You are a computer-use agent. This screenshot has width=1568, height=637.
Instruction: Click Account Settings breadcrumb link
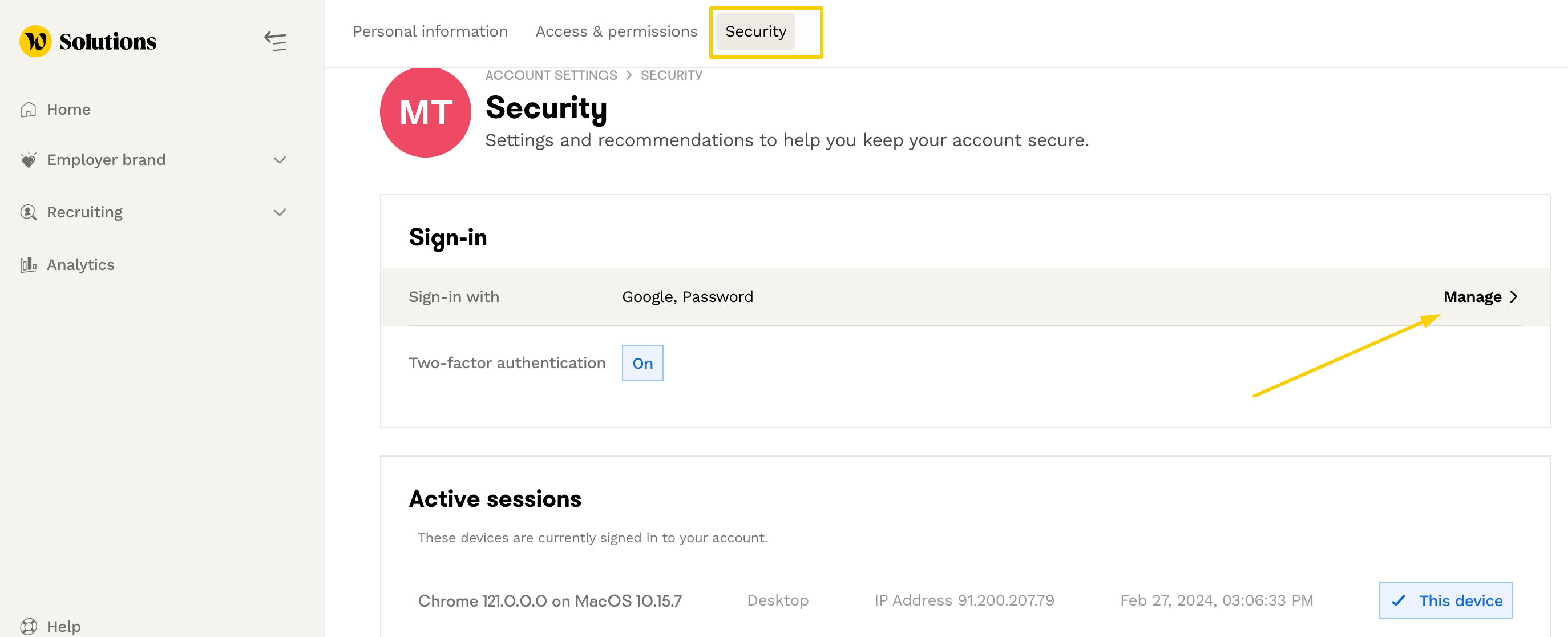tap(550, 75)
